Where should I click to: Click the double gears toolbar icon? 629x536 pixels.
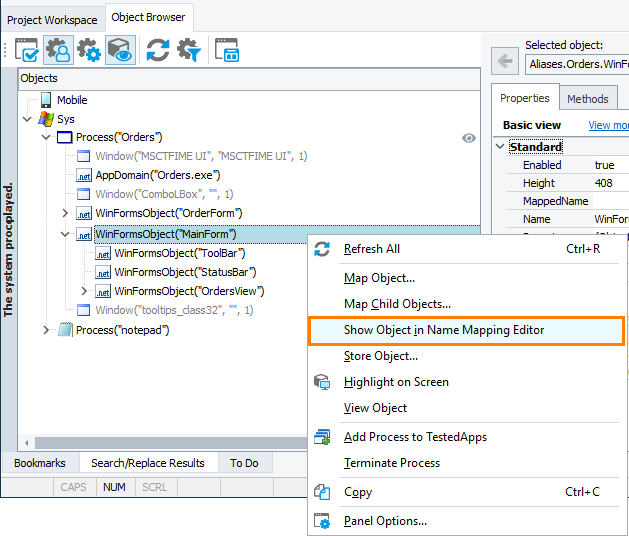tap(89, 50)
